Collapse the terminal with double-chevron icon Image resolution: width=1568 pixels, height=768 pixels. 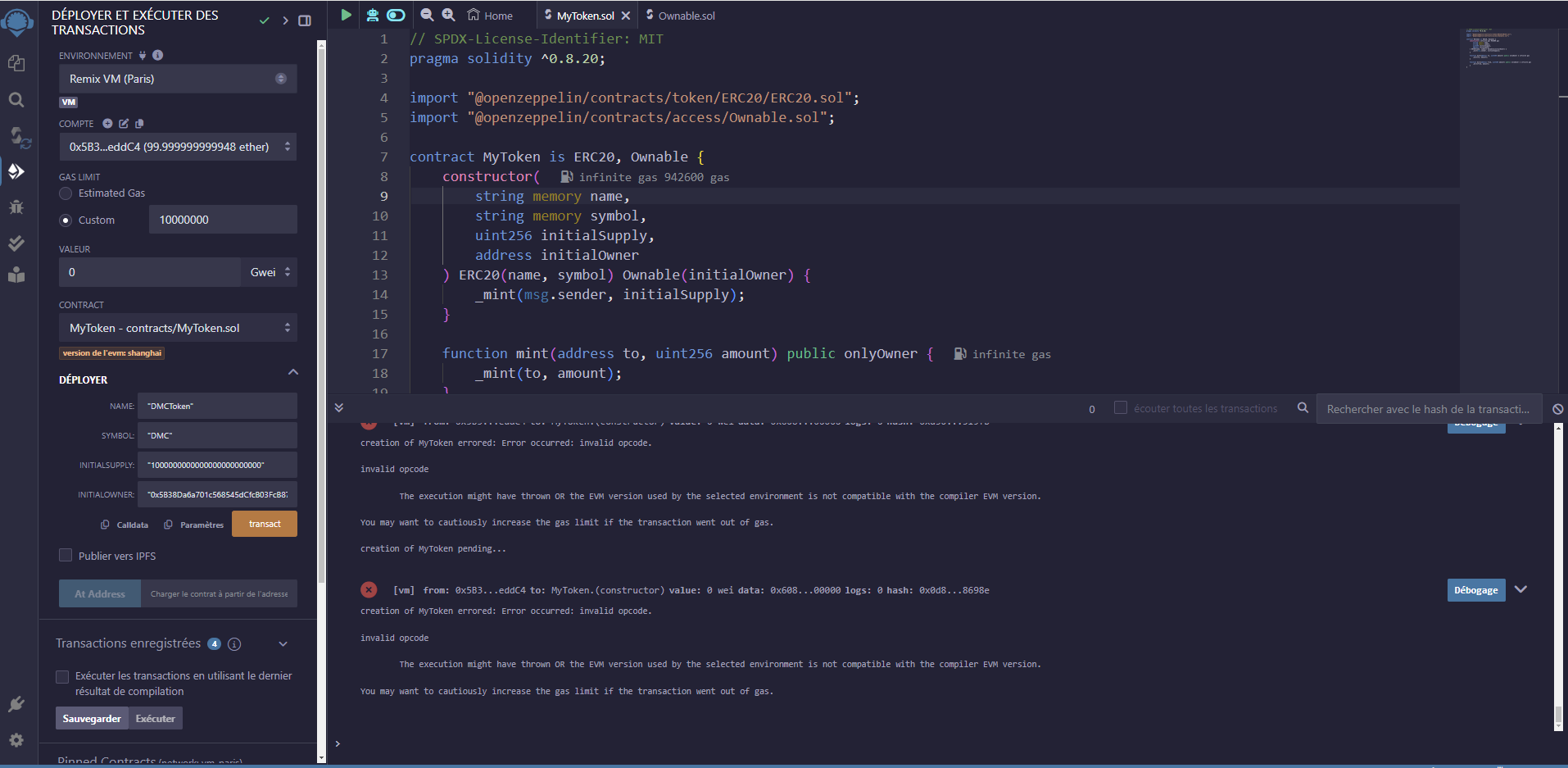tap(338, 407)
